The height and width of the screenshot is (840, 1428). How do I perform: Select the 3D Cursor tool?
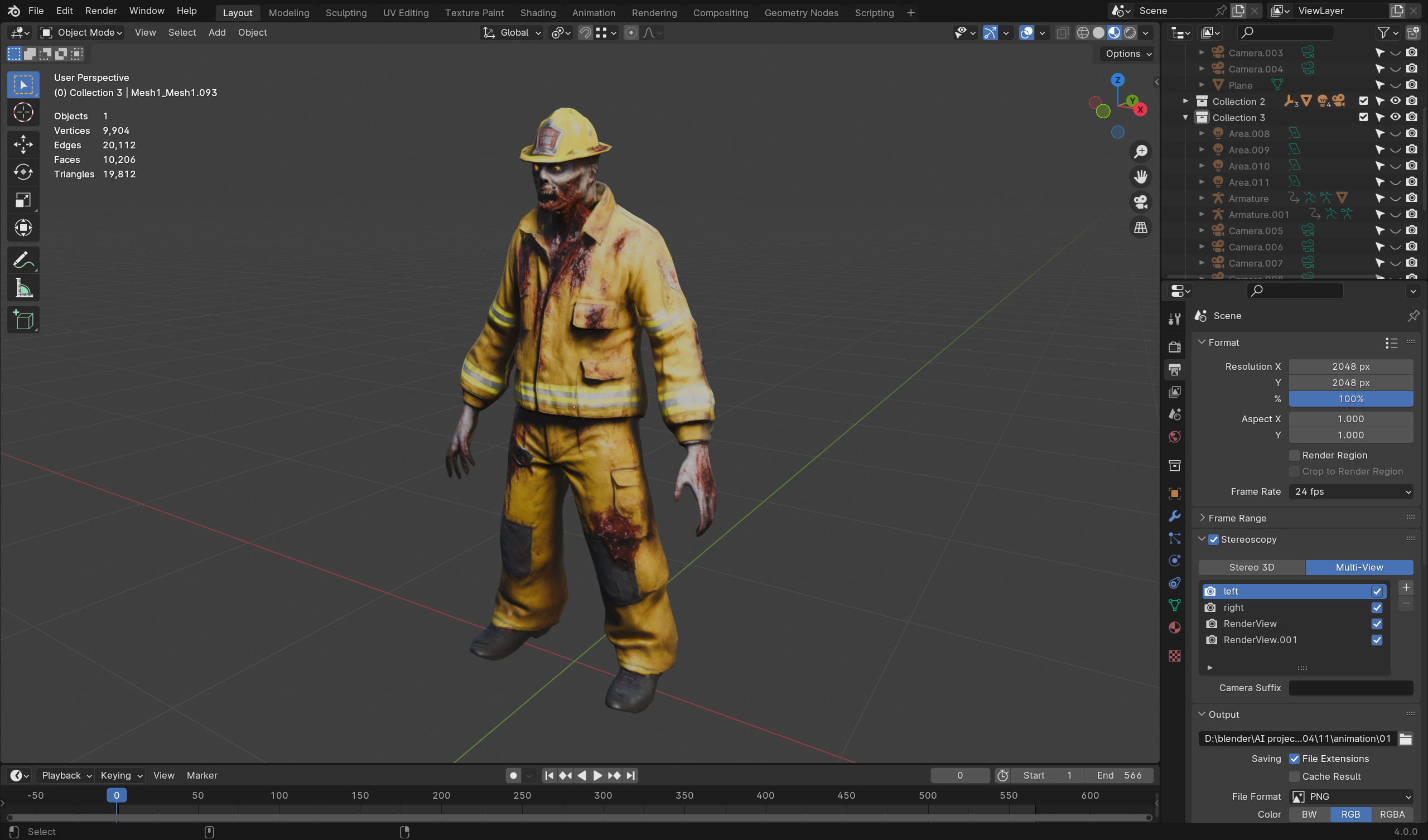pos(23,113)
